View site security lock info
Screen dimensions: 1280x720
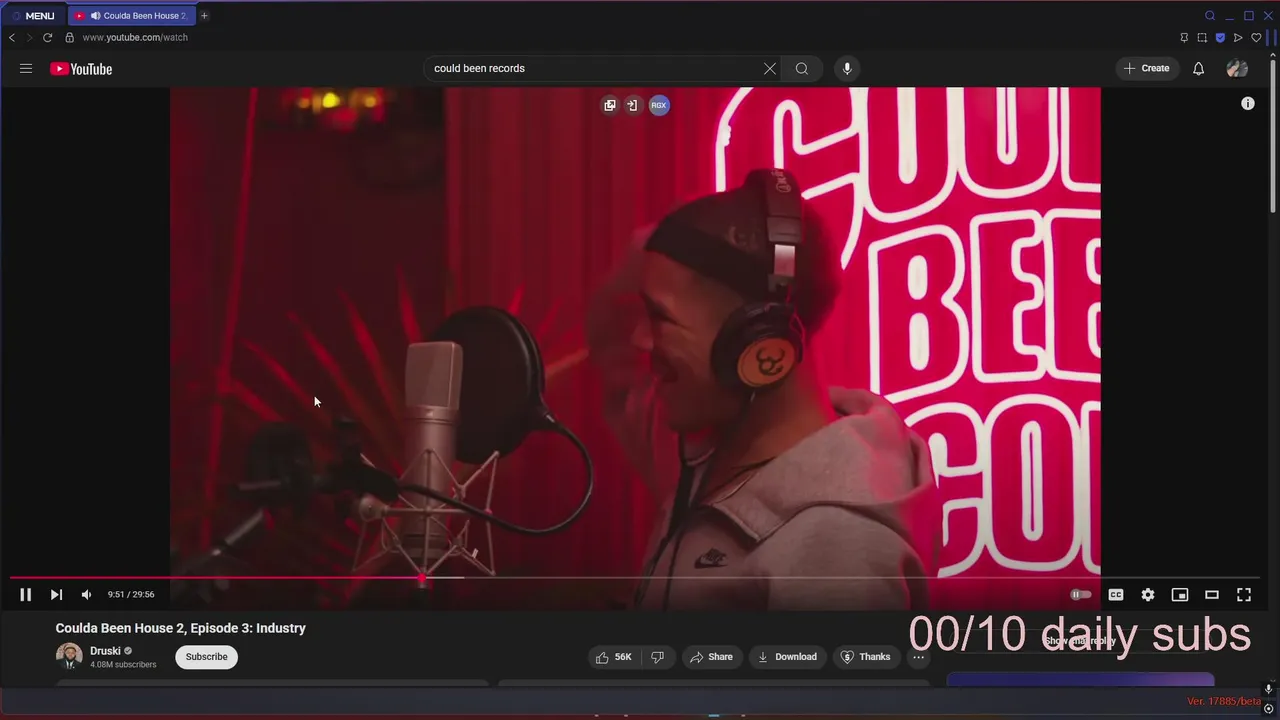[x=69, y=38]
